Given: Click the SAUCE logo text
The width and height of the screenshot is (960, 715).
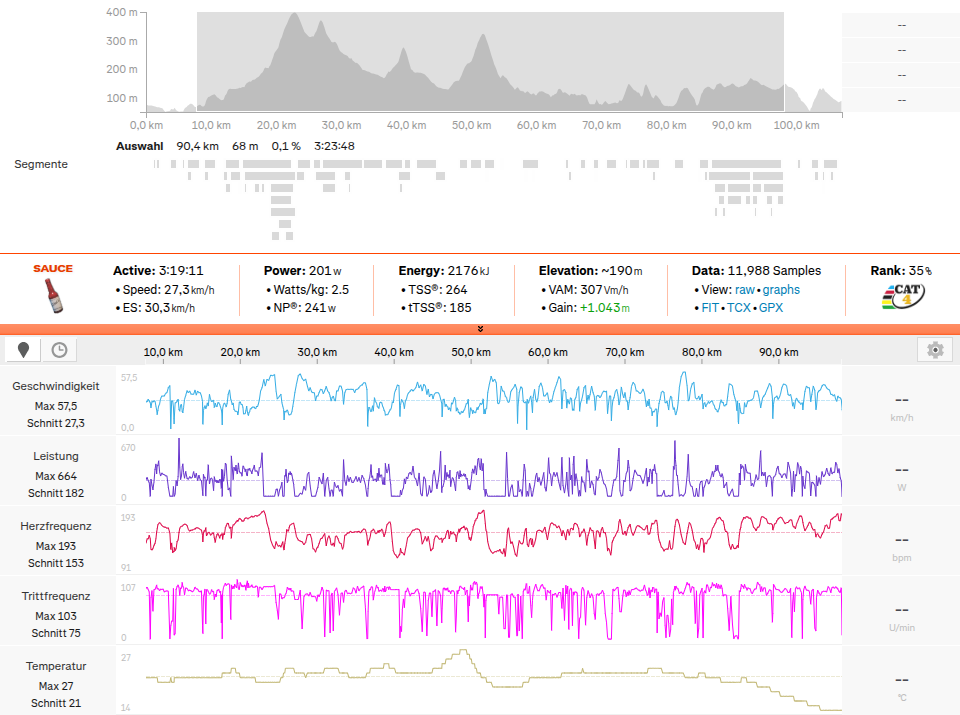Looking at the screenshot, I should click(x=53, y=269).
